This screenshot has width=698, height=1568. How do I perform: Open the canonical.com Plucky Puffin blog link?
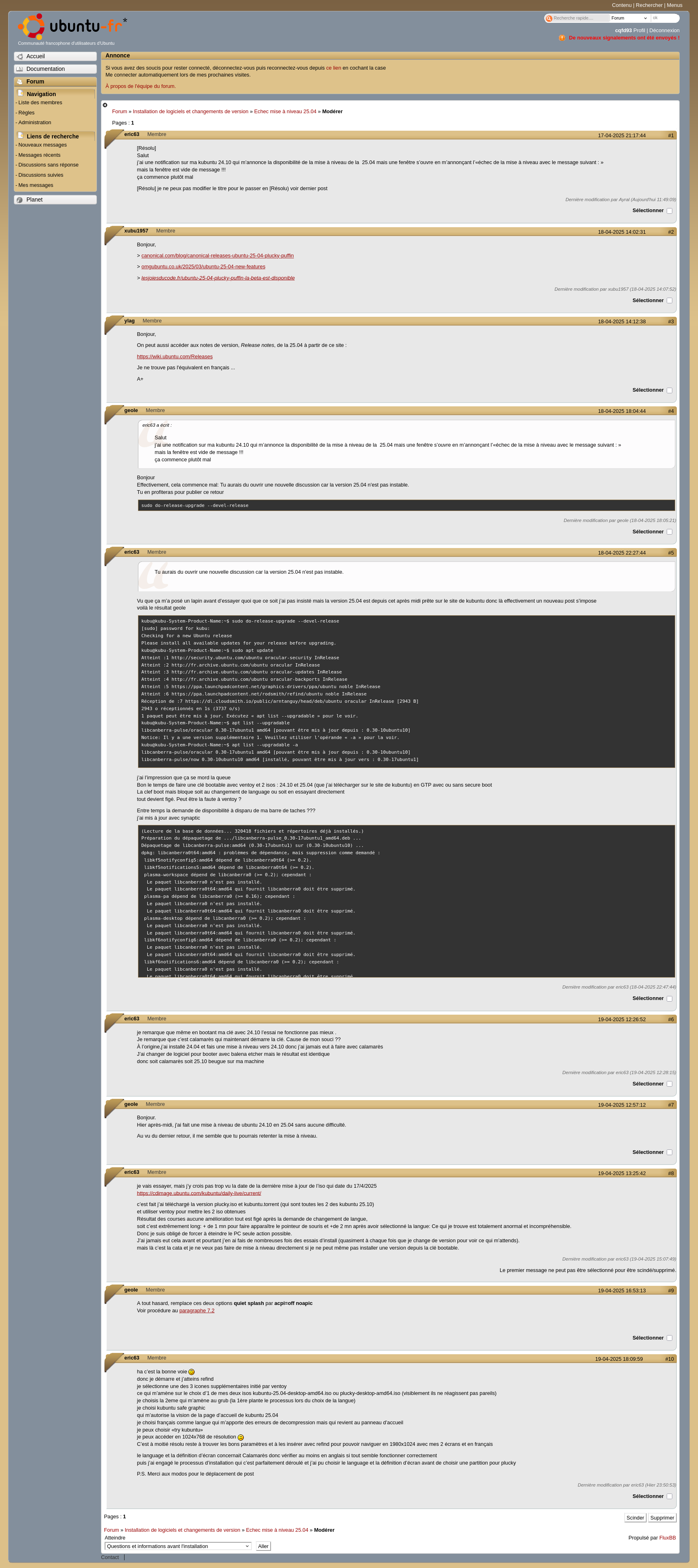click(x=217, y=256)
